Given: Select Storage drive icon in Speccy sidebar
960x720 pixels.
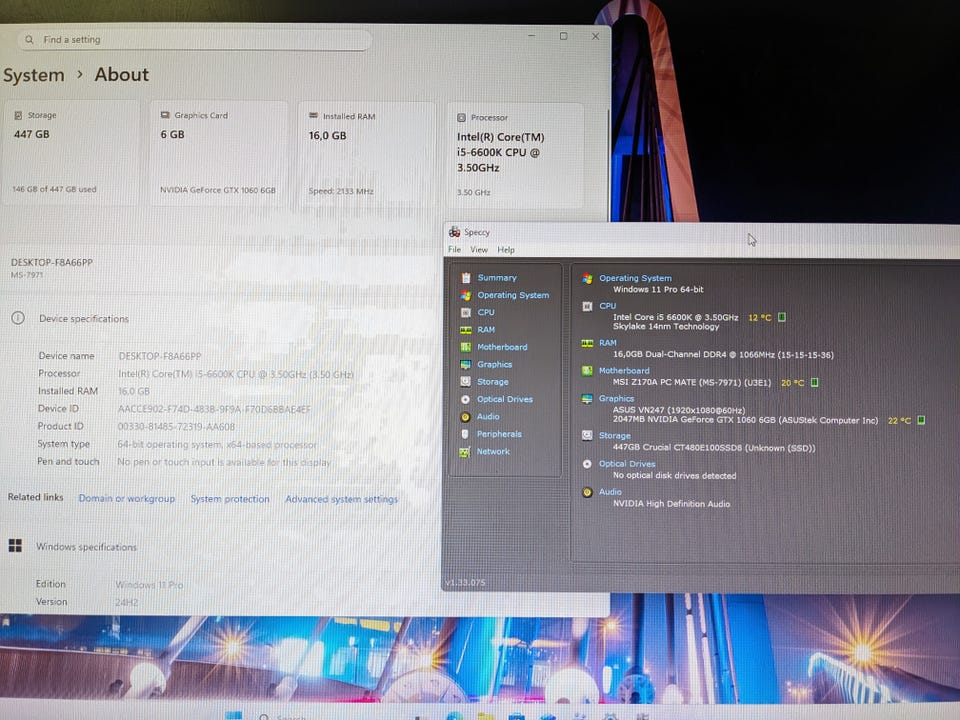Looking at the screenshot, I should click(466, 381).
